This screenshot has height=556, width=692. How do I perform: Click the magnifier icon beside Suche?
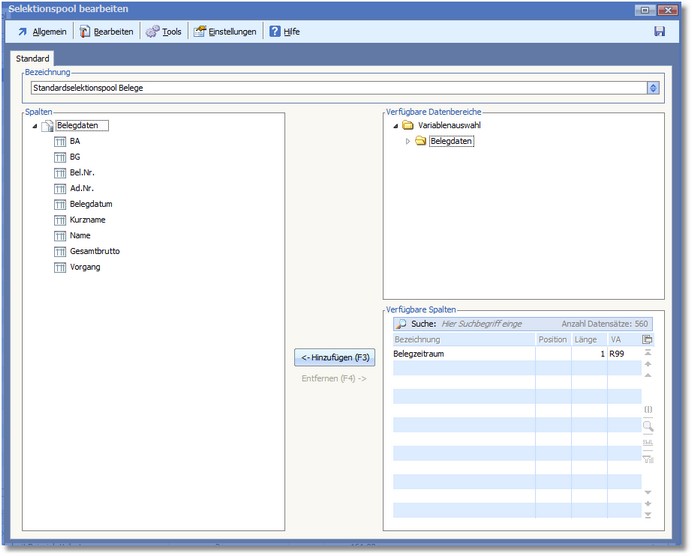tap(400, 324)
